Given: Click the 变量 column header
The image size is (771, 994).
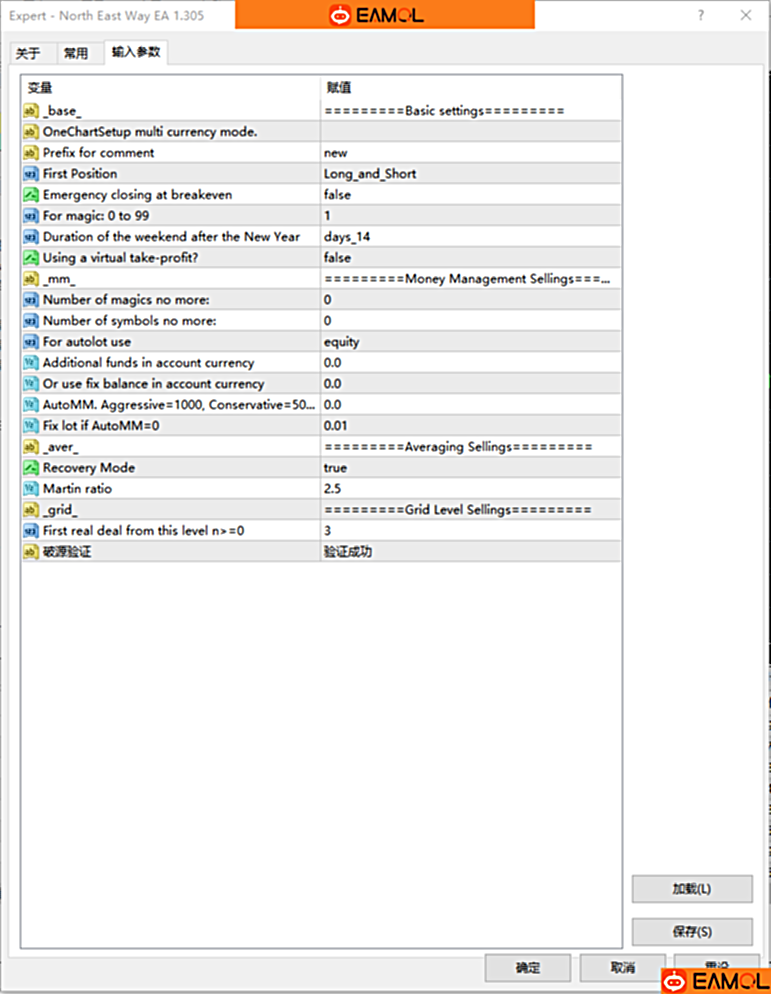Looking at the screenshot, I should 171,87.
